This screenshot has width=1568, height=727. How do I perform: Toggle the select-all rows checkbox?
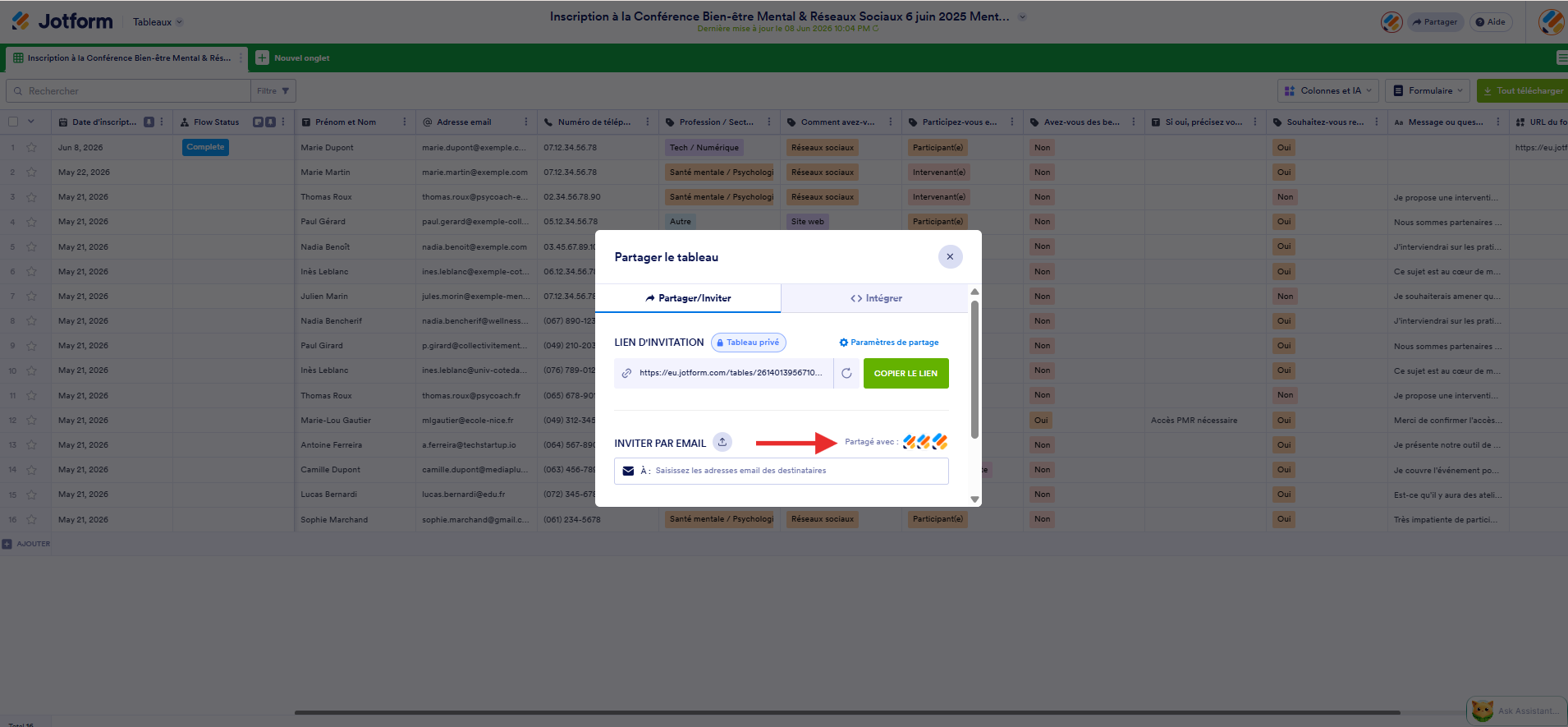(13, 122)
